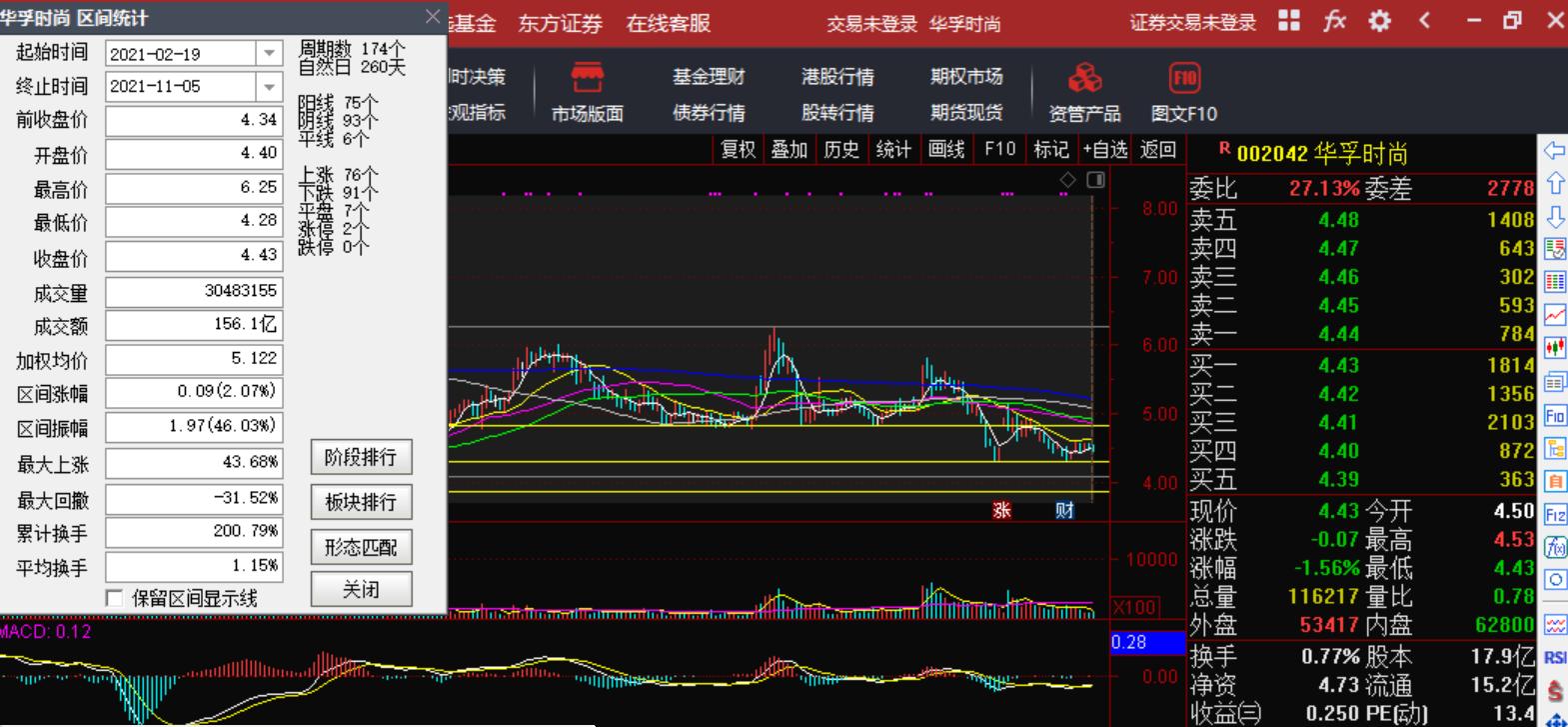Click the diamond marker above chart
1568x727 pixels.
[x=1067, y=180]
